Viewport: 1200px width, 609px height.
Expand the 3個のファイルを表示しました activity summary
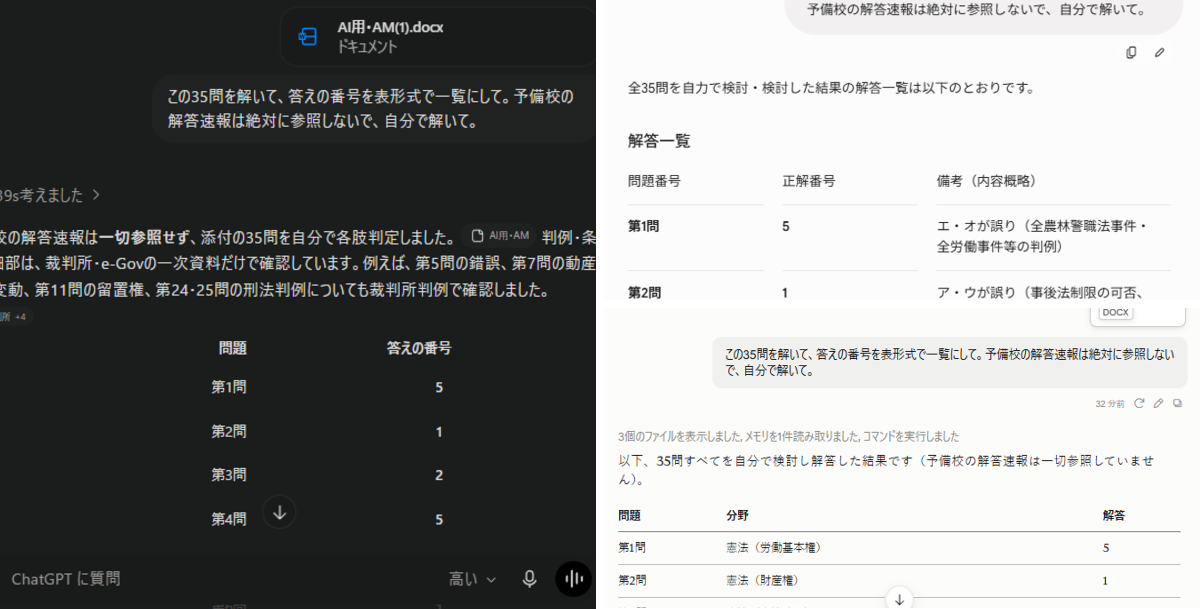[x=789, y=436]
